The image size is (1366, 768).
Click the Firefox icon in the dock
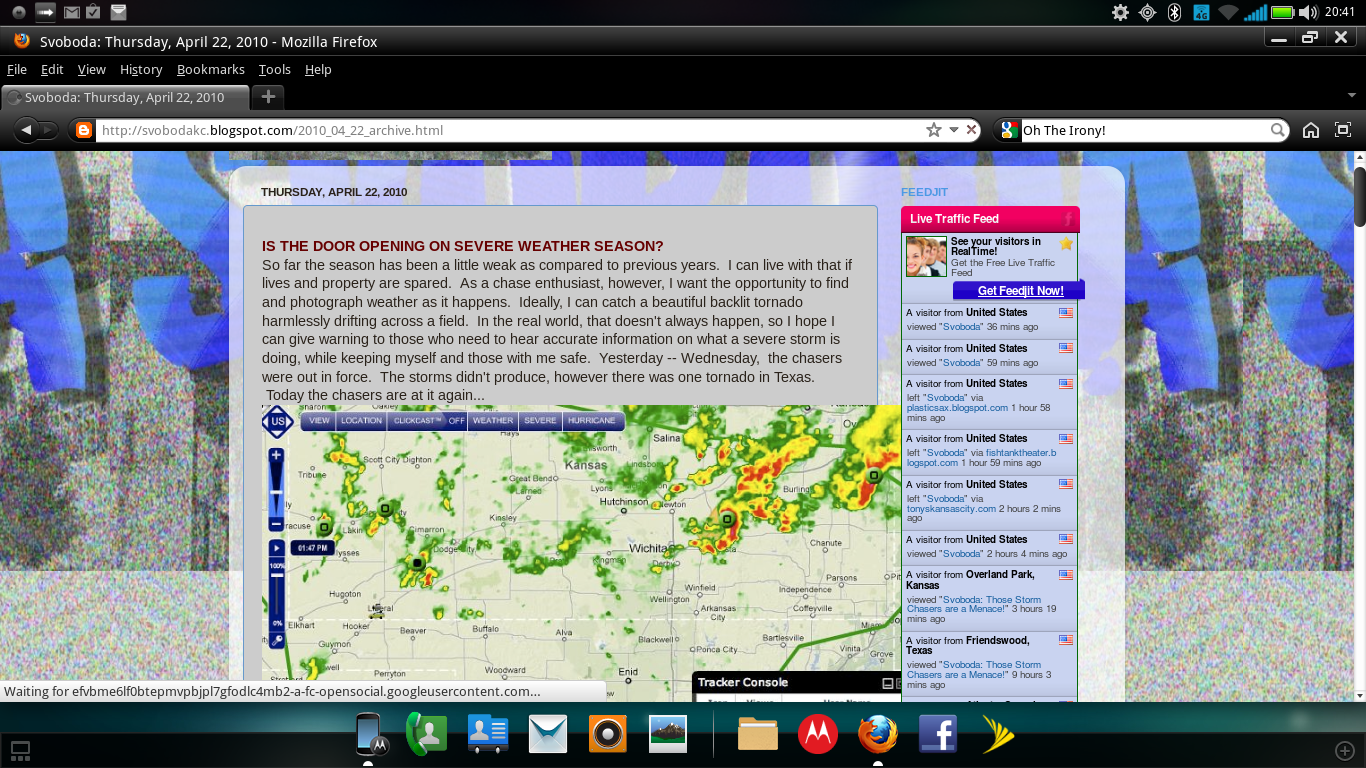click(x=878, y=735)
